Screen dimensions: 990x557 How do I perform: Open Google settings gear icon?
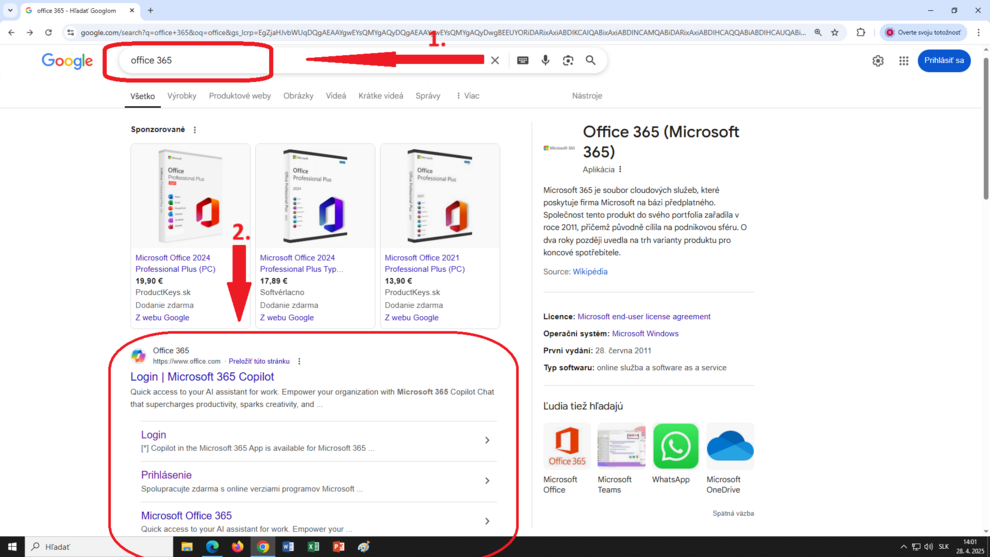[878, 61]
